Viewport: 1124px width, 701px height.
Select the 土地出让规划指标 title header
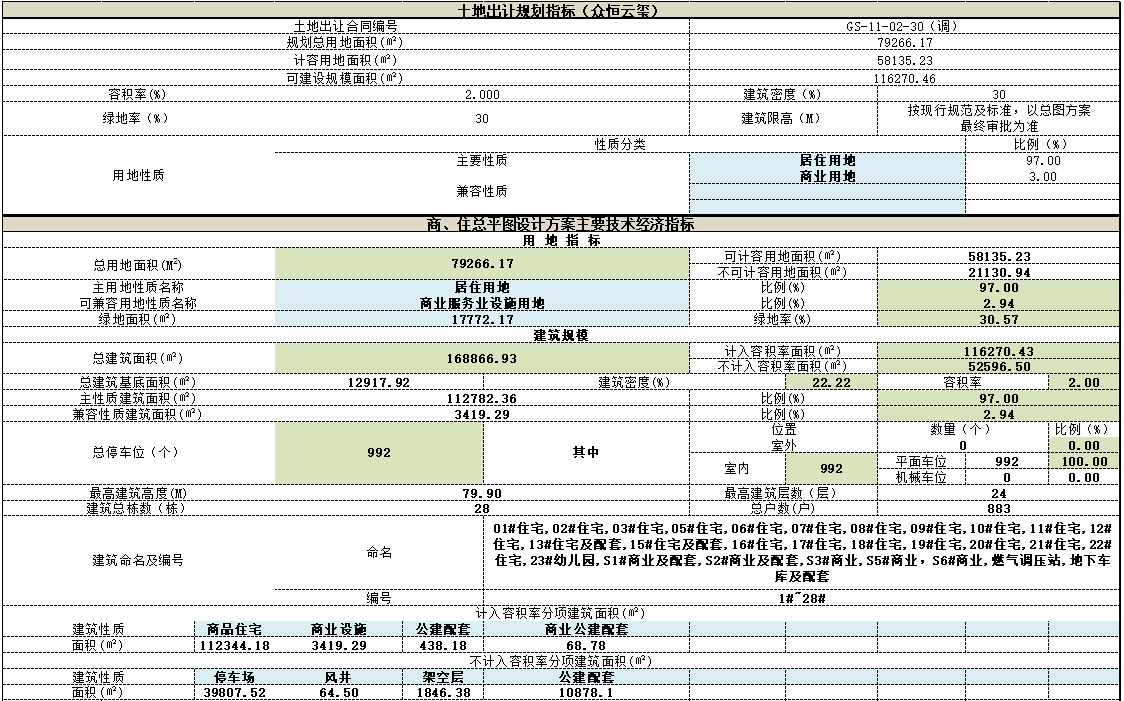click(561, 10)
